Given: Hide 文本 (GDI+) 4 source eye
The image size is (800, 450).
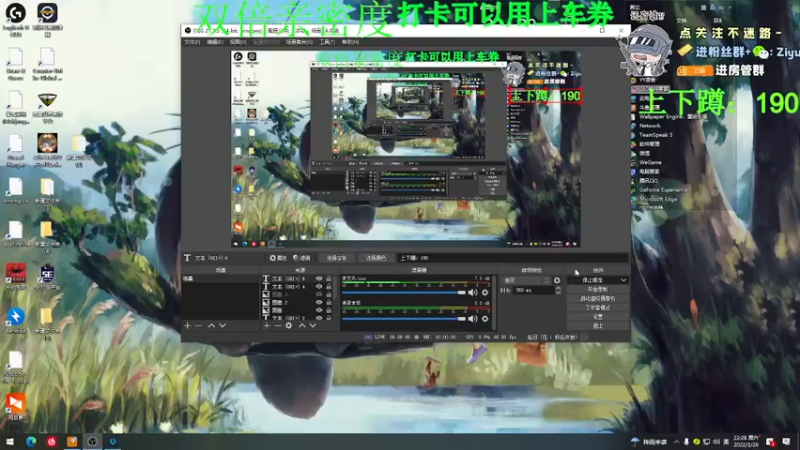Looking at the screenshot, I should point(319,287).
